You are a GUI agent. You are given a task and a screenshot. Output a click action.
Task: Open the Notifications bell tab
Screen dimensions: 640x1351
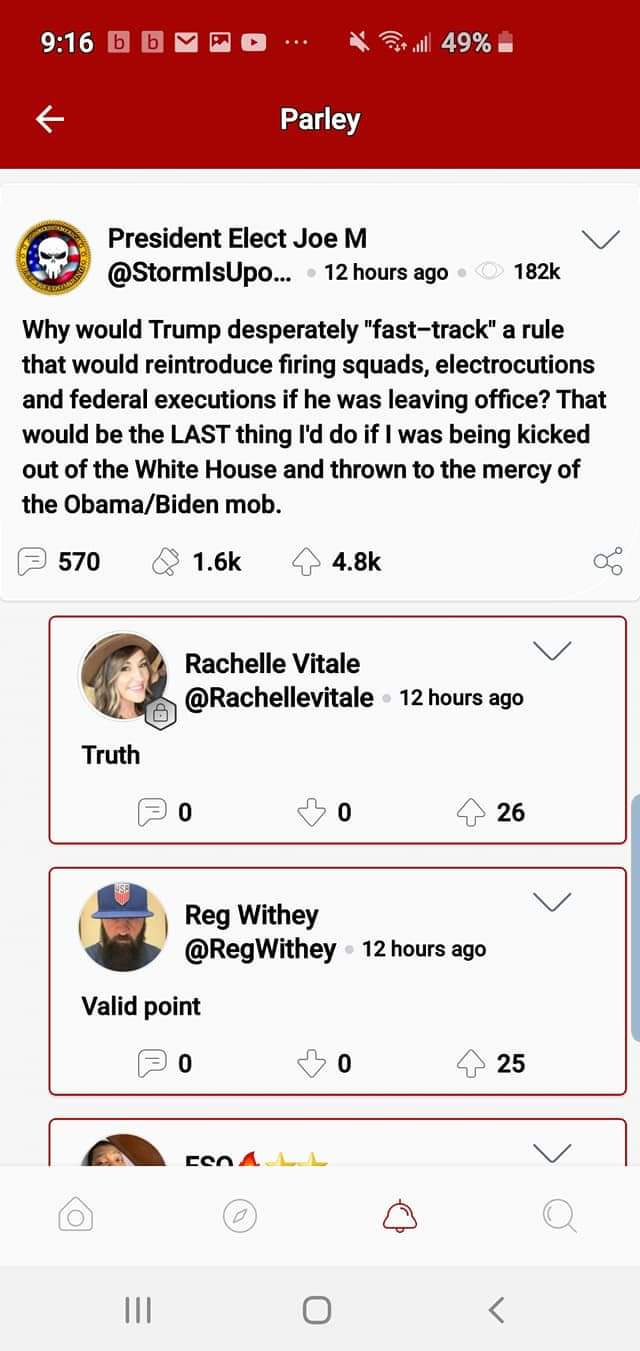pos(400,1215)
